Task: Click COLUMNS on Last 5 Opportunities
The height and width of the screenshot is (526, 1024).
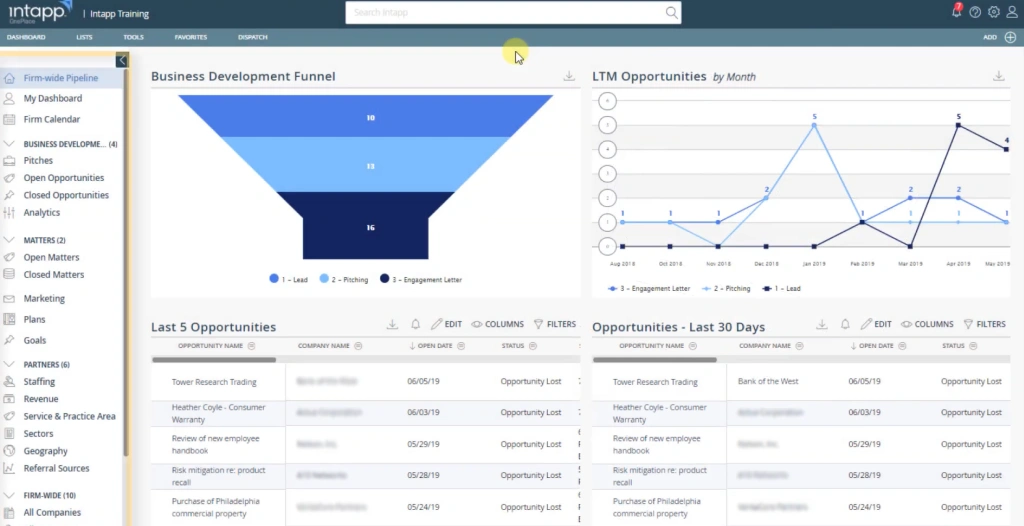Action: pos(498,324)
